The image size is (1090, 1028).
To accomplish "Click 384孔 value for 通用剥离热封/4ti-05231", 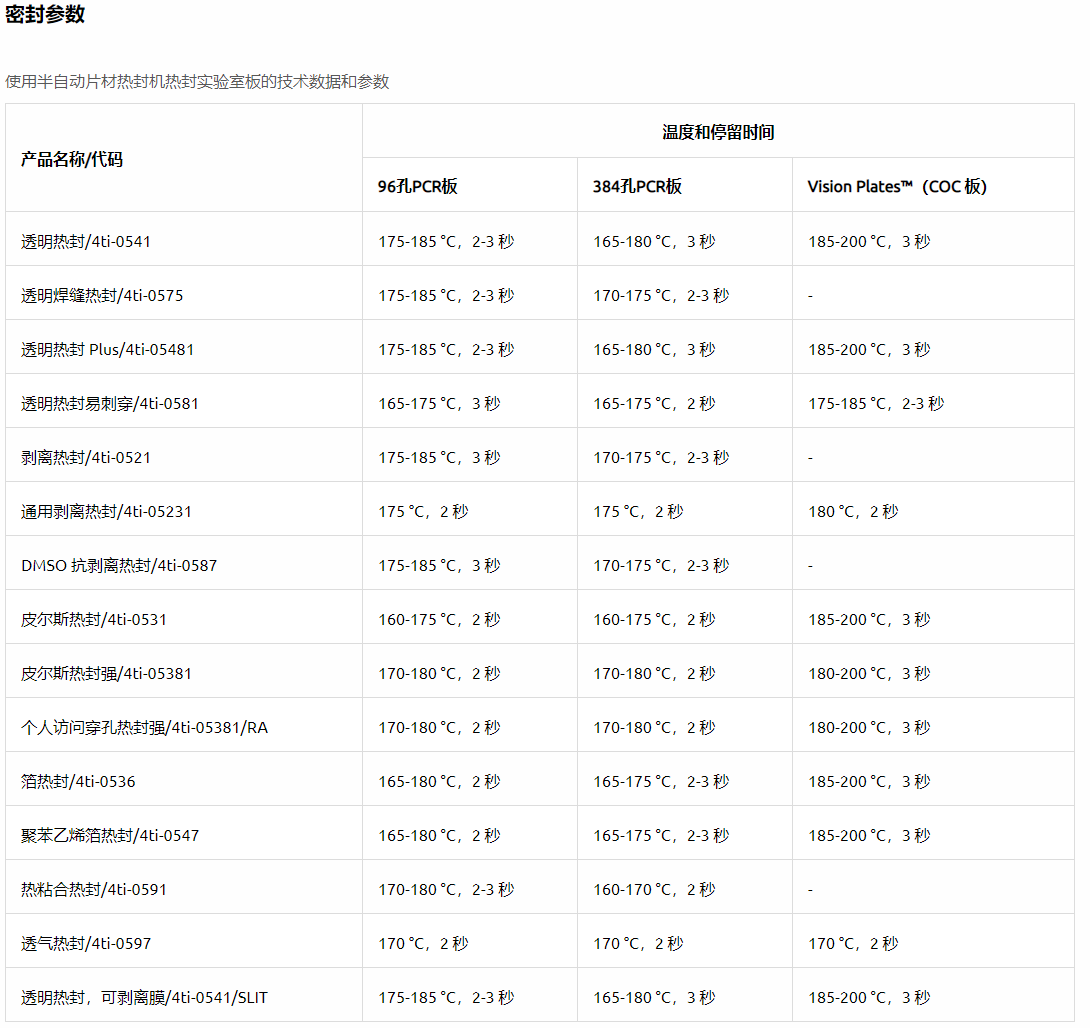I will click(638, 512).
